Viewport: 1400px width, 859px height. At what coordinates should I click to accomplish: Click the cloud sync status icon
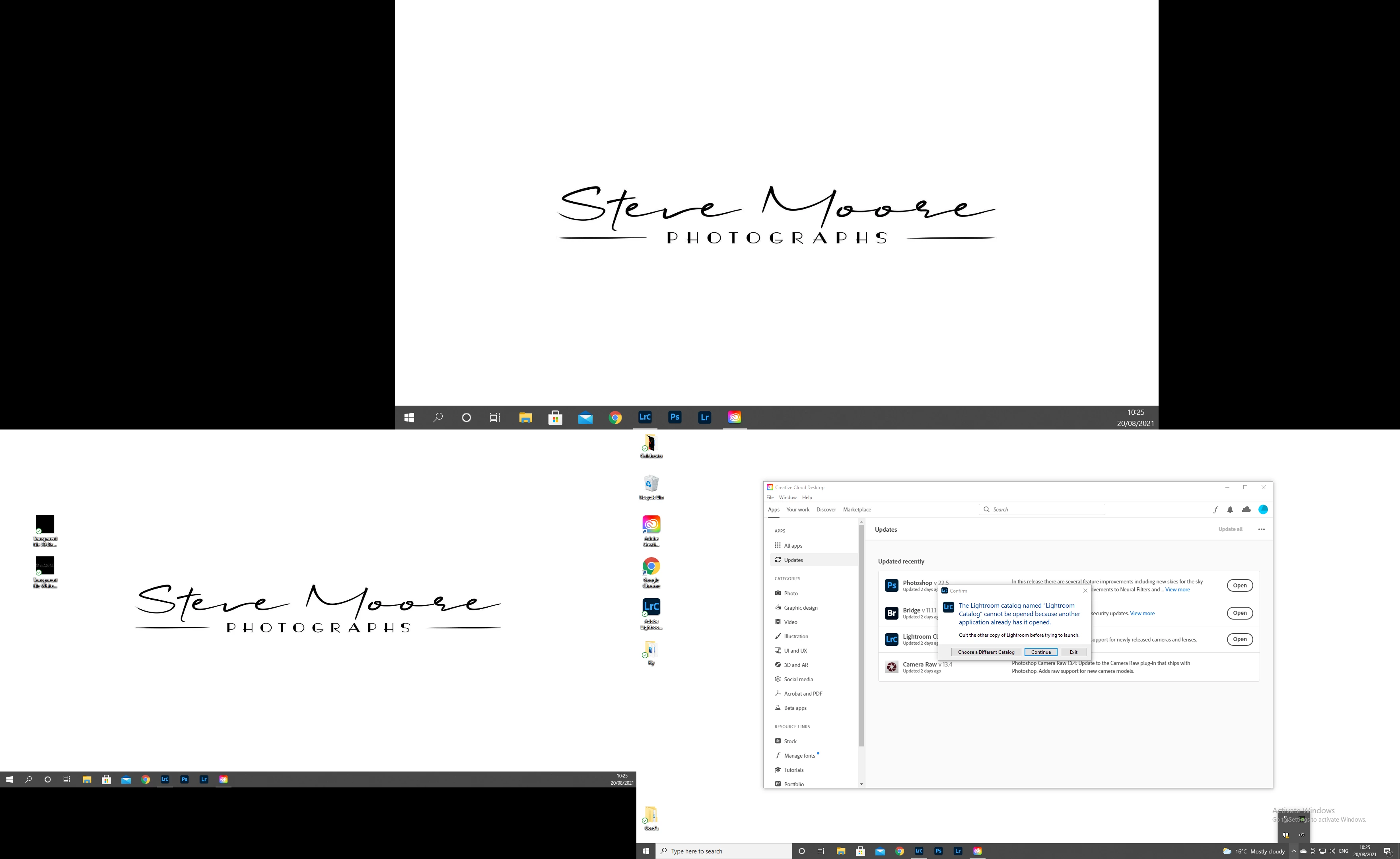click(x=1246, y=509)
